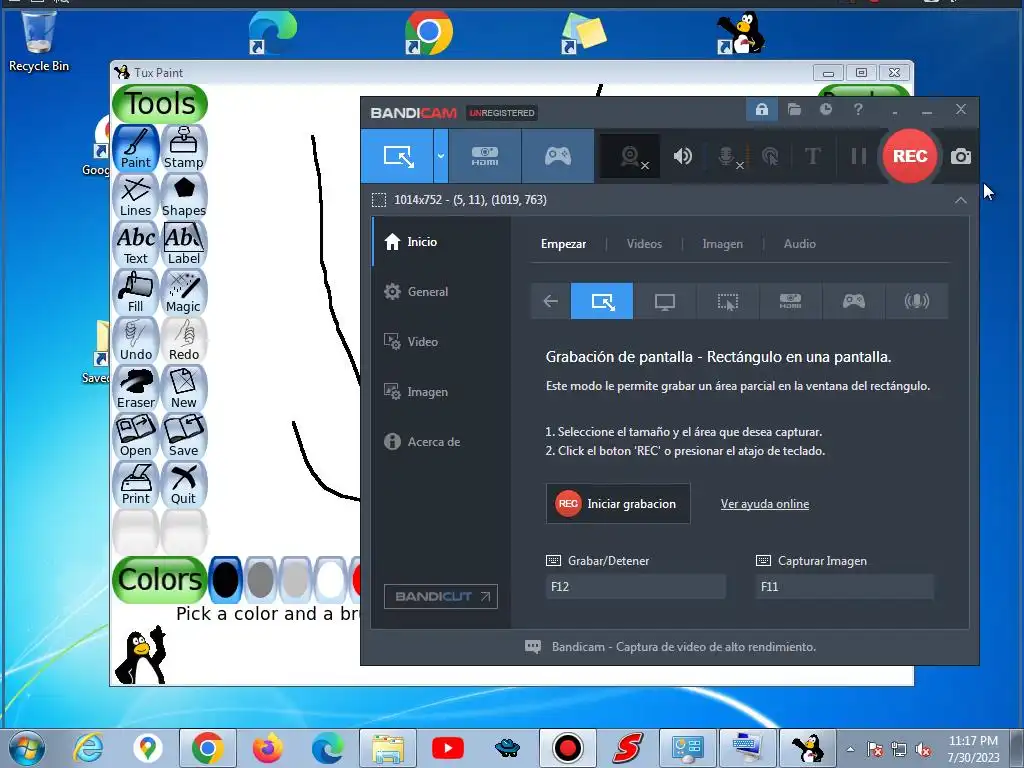This screenshot has height=768, width=1024.
Task: Toggle the text overlay T icon
Action: pos(812,156)
